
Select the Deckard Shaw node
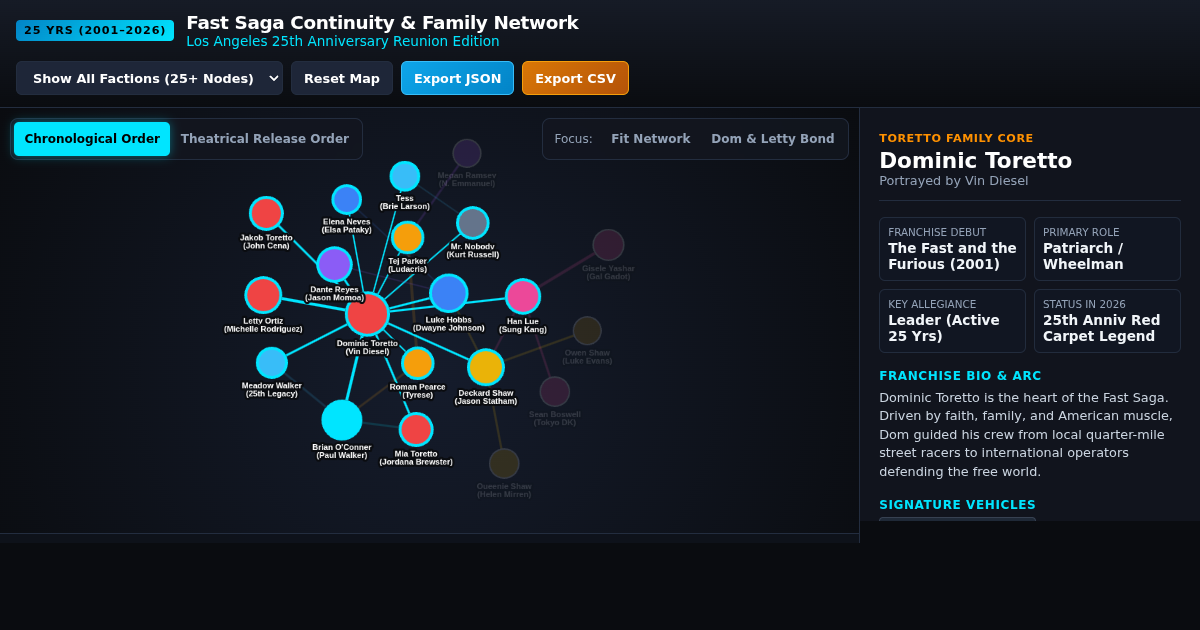486,367
